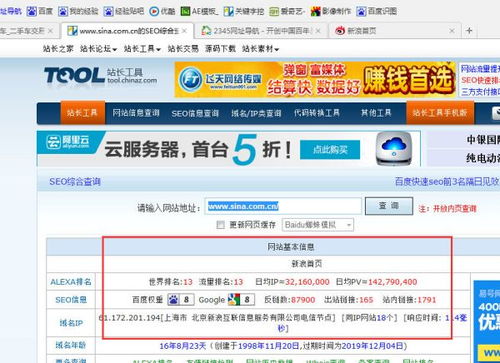
Task: Click the Google PR rank icon
Action: [234, 300]
